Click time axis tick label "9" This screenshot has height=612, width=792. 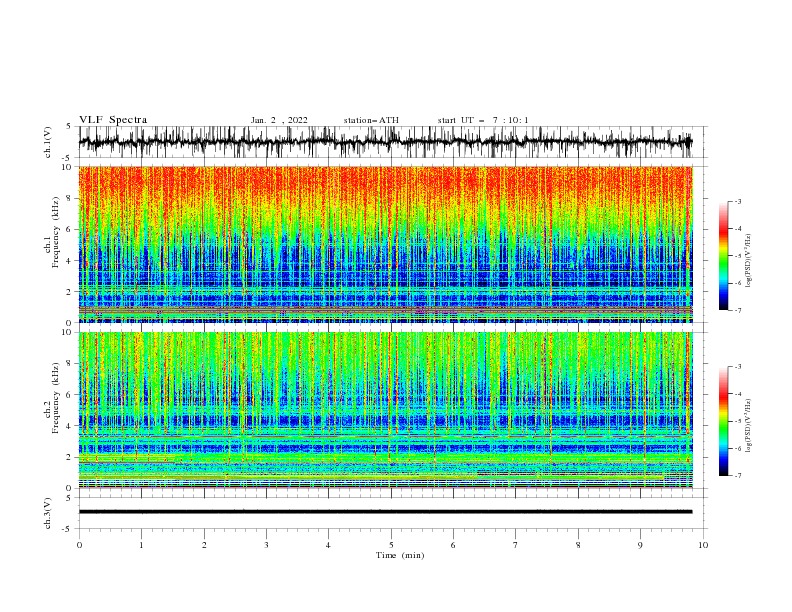point(640,545)
